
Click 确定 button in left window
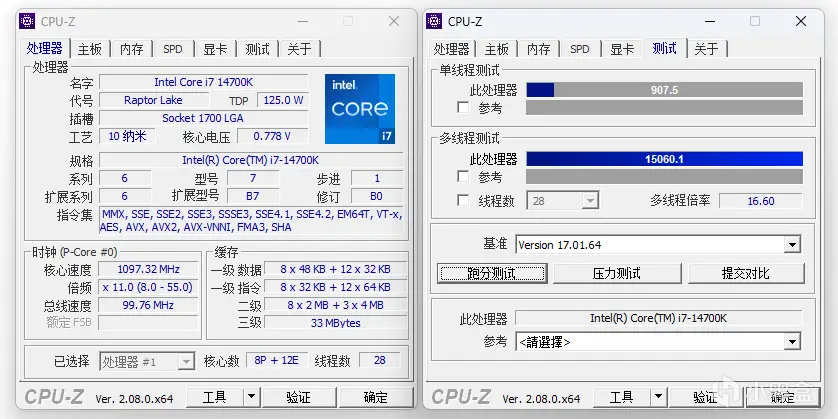(x=376, y=397)
